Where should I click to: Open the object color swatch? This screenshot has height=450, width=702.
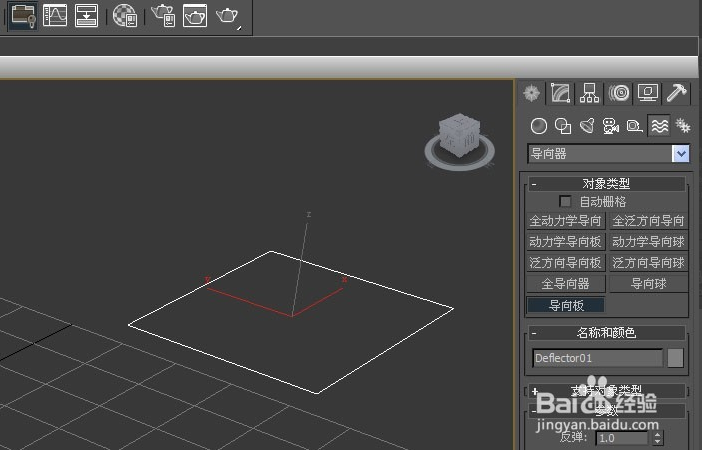675,358
